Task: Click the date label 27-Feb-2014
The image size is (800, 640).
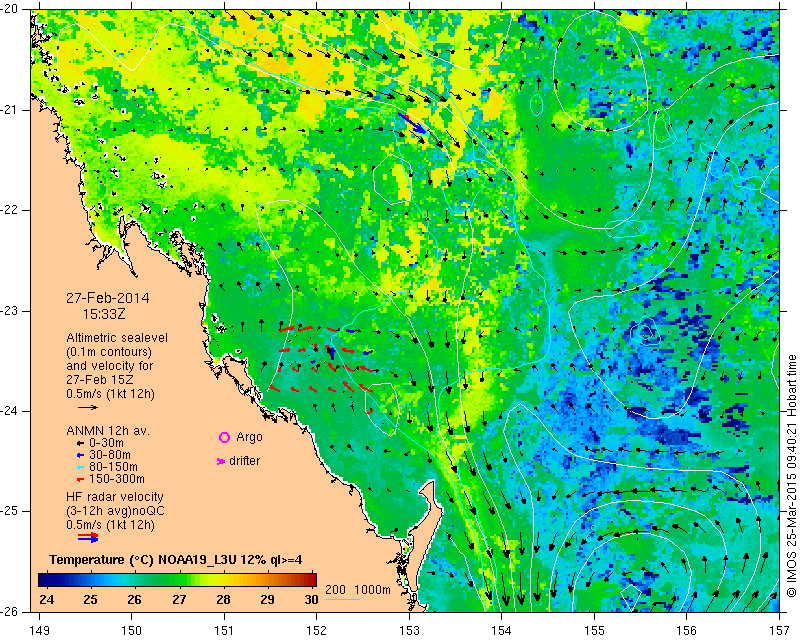Action: pos(108,298)
